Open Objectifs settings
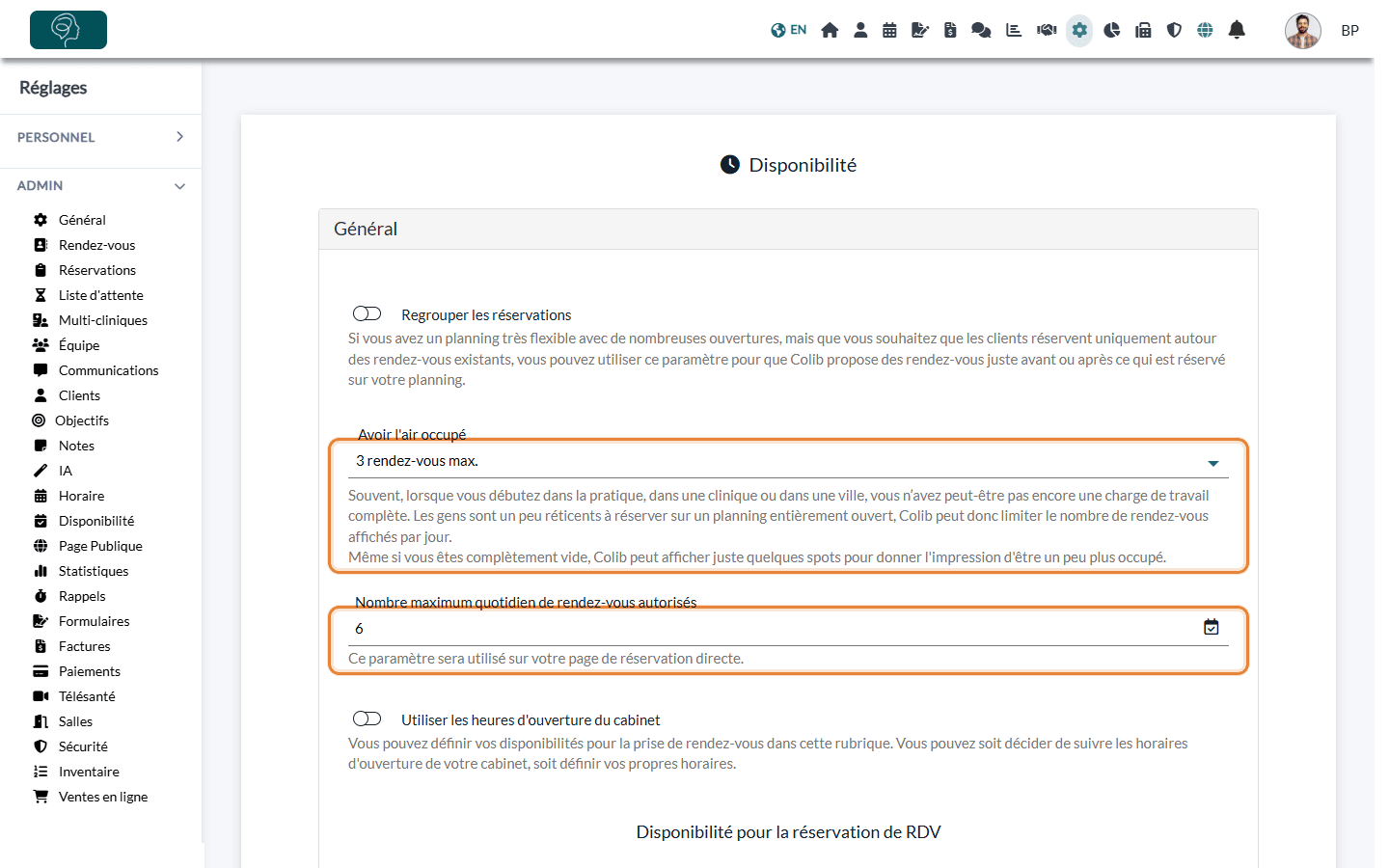The width and height of the screenshot is (1389, 868). 81,420
